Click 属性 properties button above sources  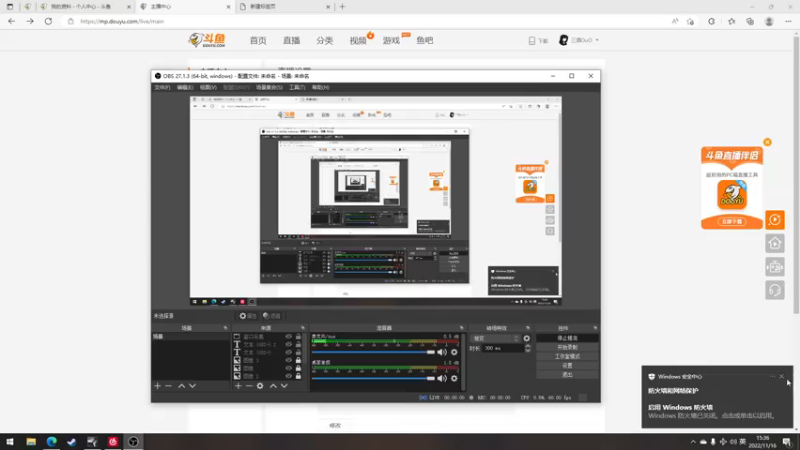[248, 316]
